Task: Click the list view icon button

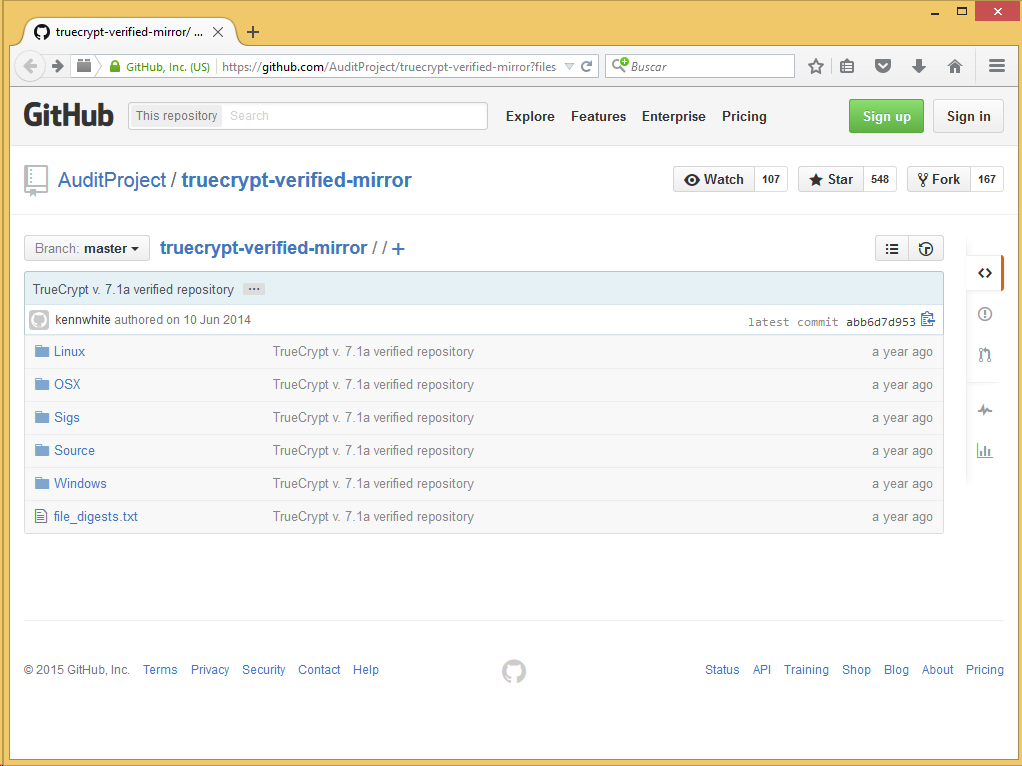Action: point(892,248)
